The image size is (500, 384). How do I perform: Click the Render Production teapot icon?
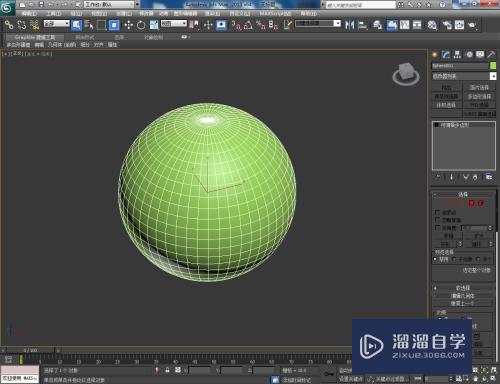tap(472, 25)
